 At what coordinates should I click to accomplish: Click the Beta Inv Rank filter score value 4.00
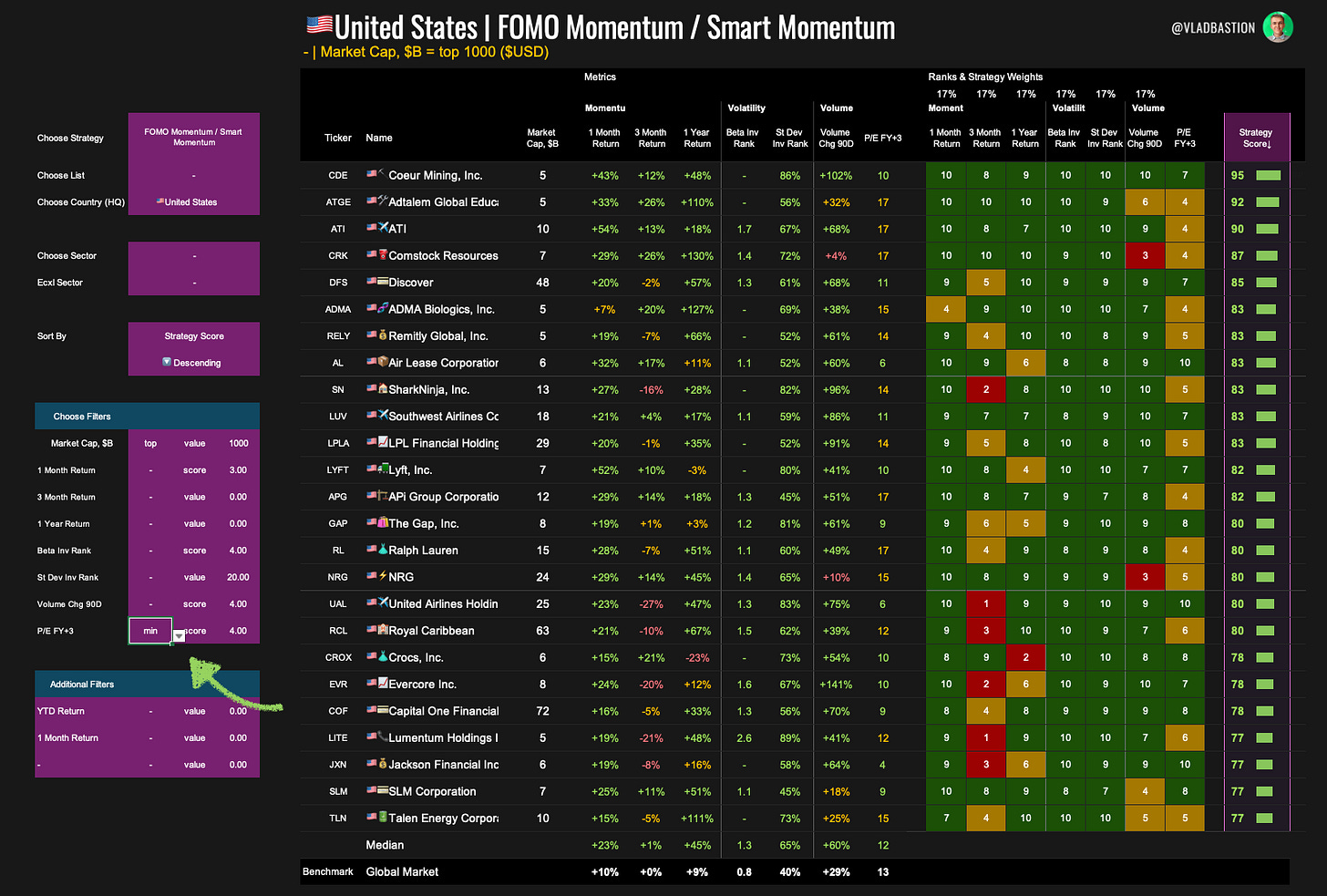coord(239,551)
